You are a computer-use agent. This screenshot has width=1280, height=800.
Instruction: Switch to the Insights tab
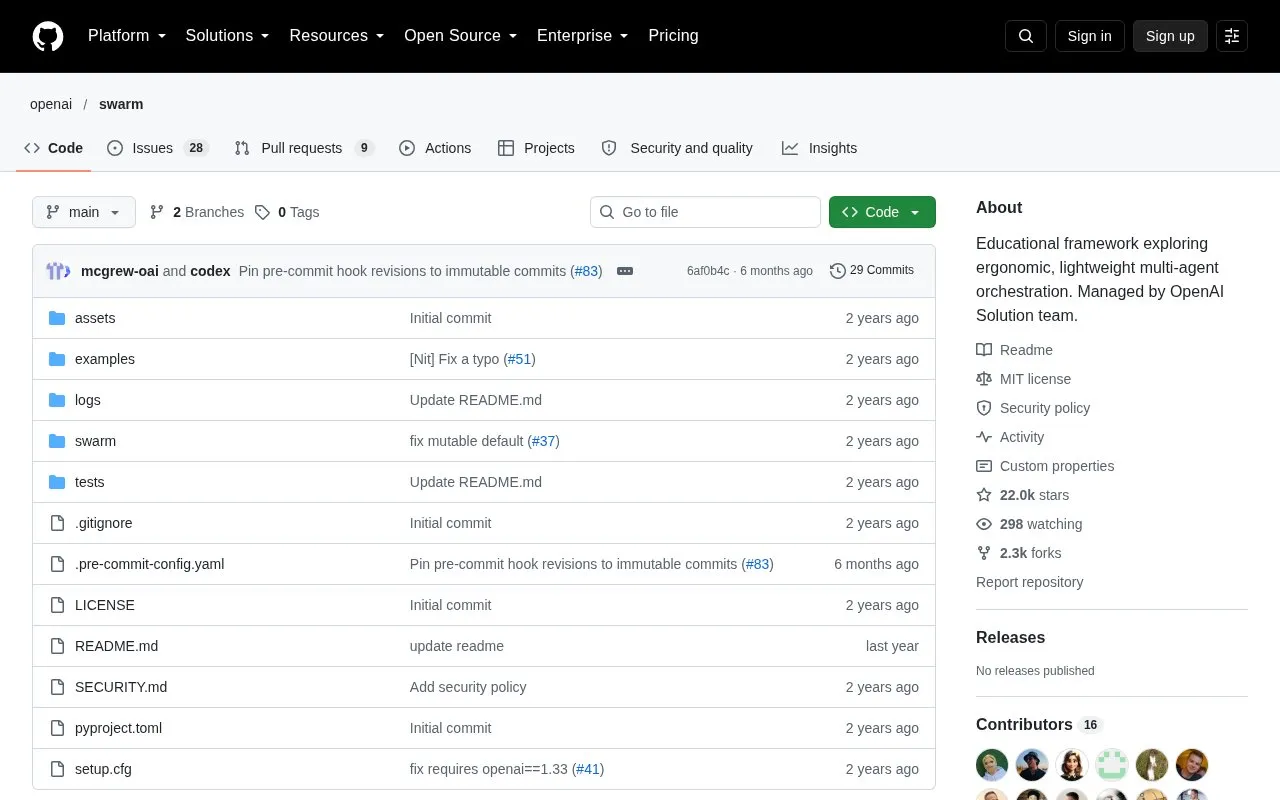click(x=819, y=148)
